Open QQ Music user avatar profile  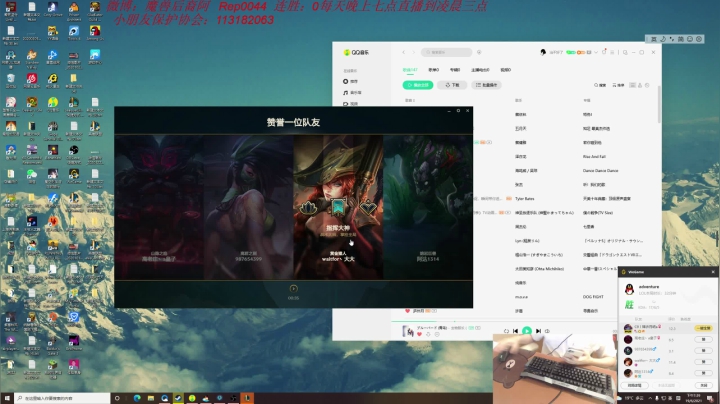[x=543, y=52]
